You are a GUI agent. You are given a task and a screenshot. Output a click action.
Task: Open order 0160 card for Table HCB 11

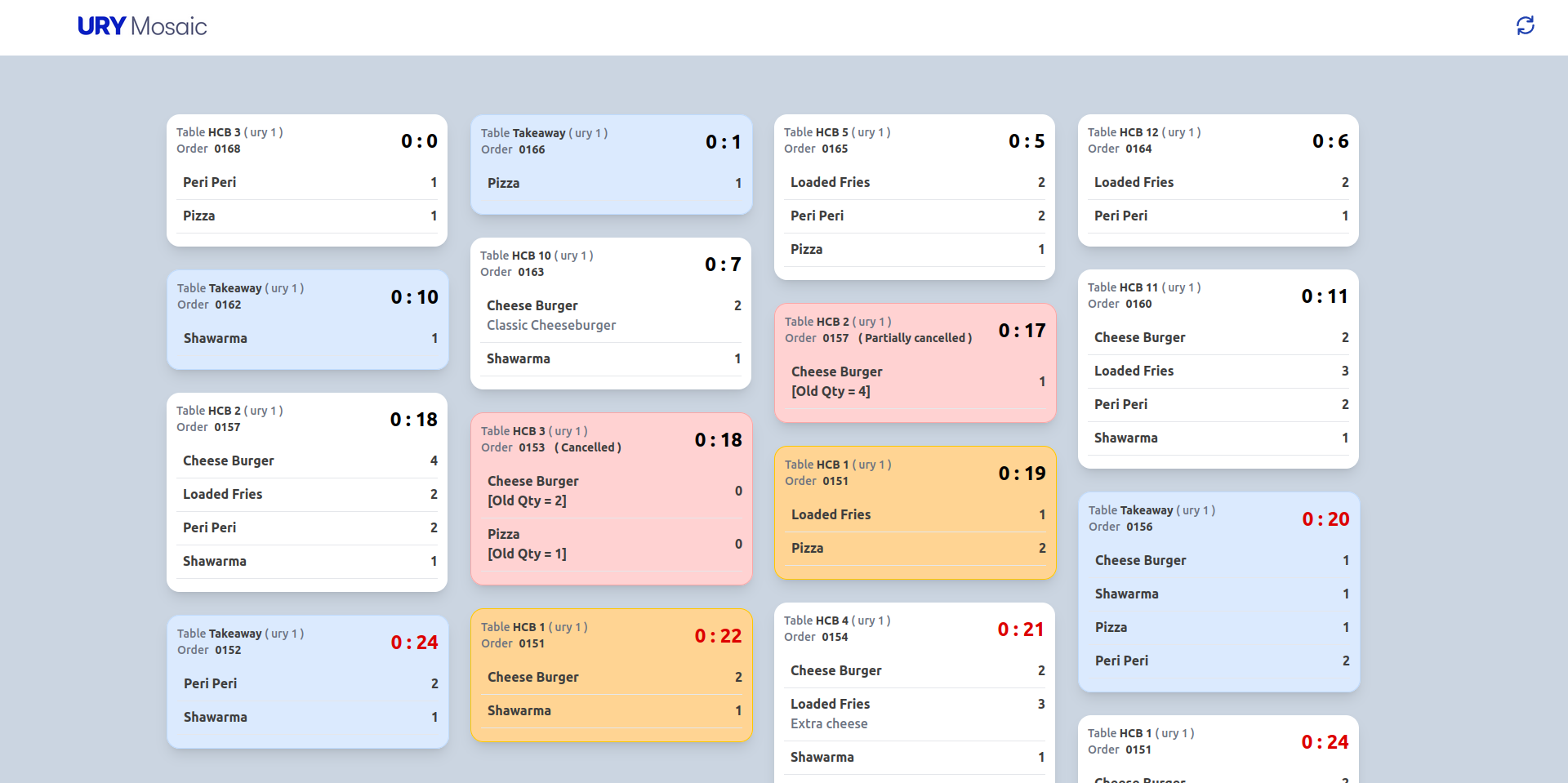tap(1218, 369)
